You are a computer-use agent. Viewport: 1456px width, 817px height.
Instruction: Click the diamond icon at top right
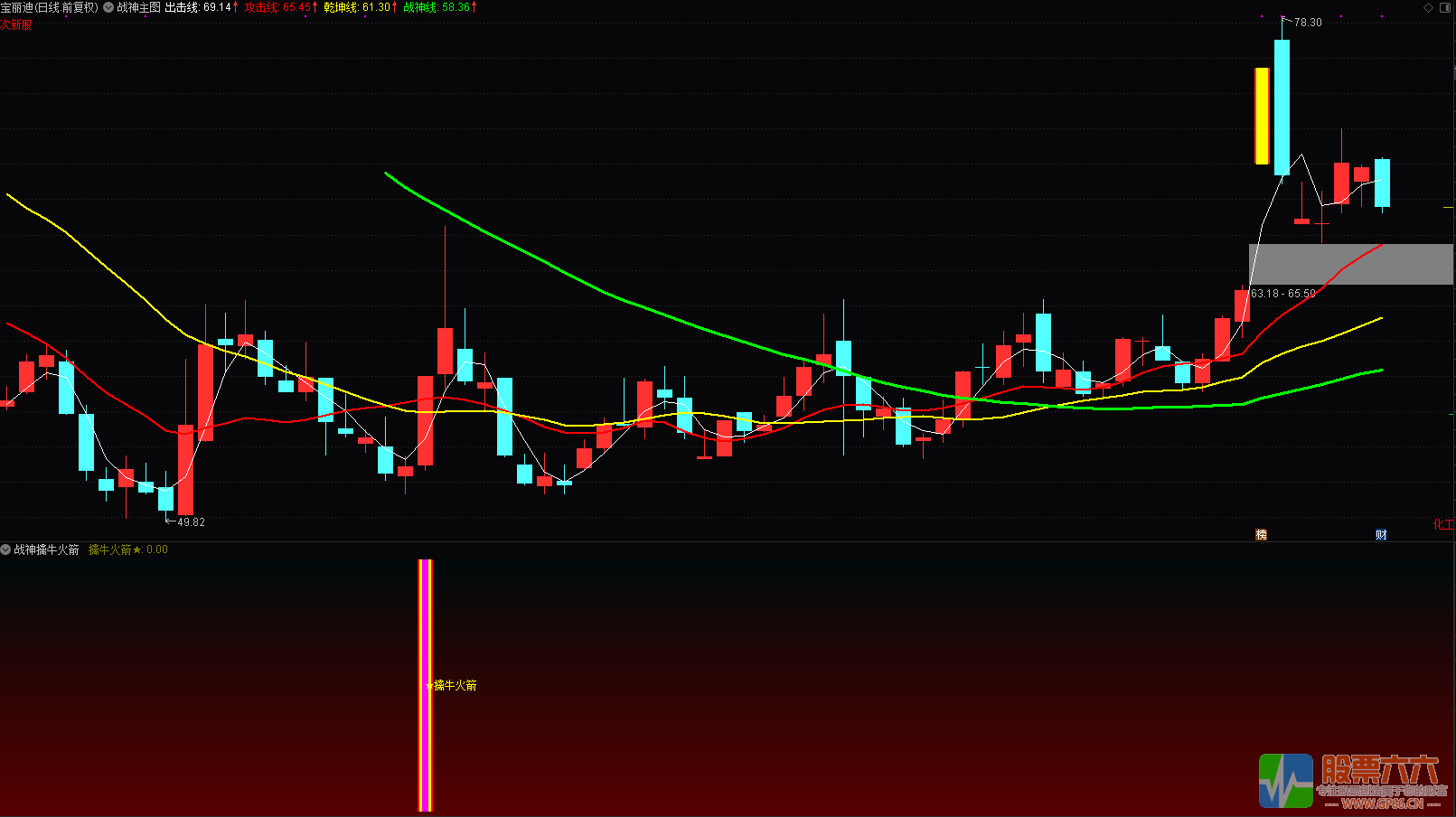coord(1428,7)
